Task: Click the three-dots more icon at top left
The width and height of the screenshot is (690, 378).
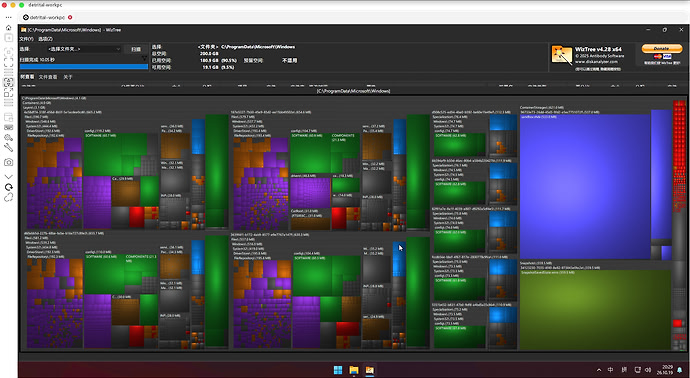Action: coord(8,17)
